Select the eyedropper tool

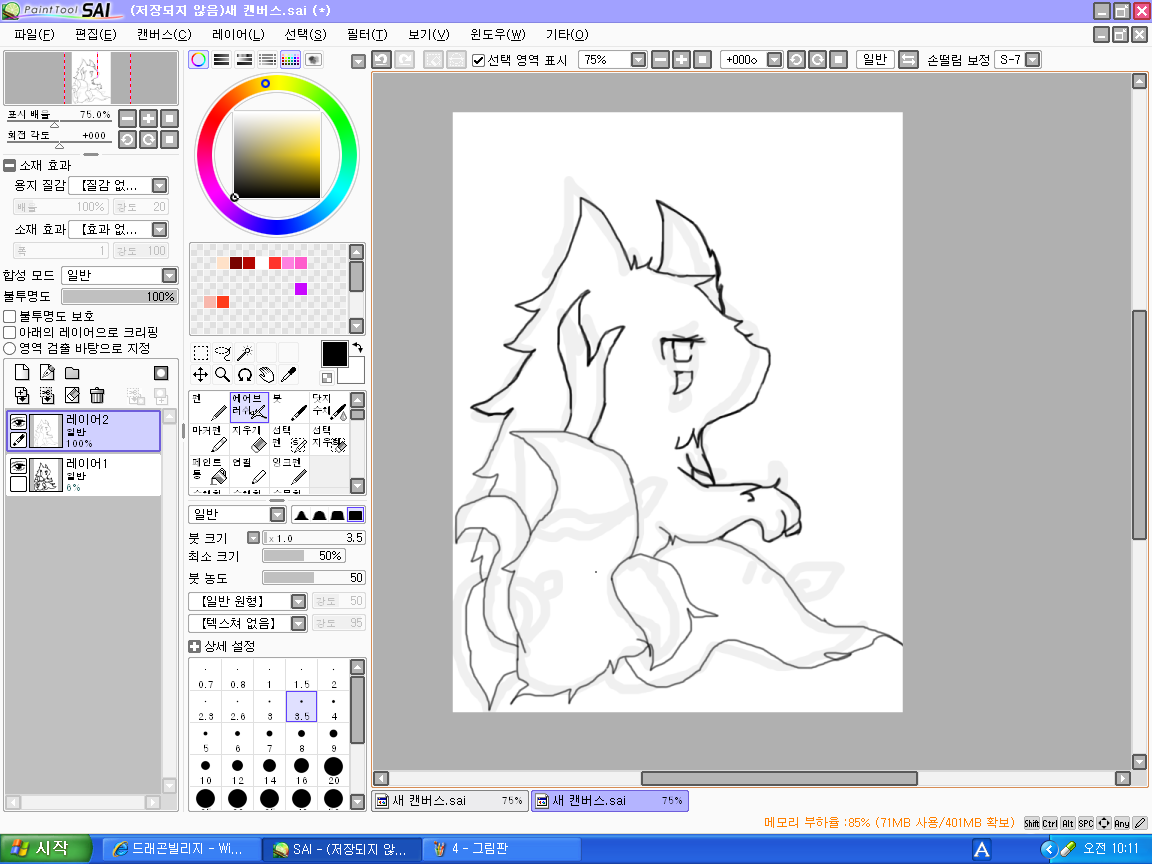pyautogui.click(x=289, y=374)
